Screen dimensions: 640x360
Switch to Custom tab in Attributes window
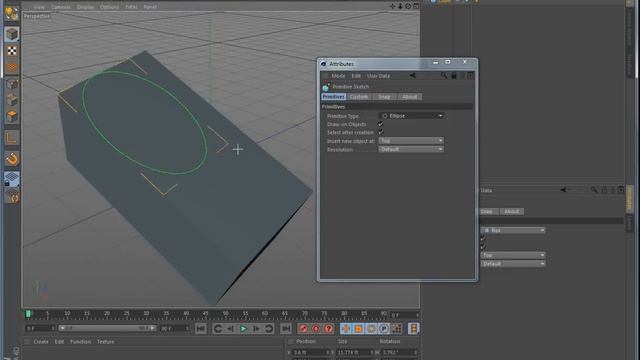click(359, 97)
